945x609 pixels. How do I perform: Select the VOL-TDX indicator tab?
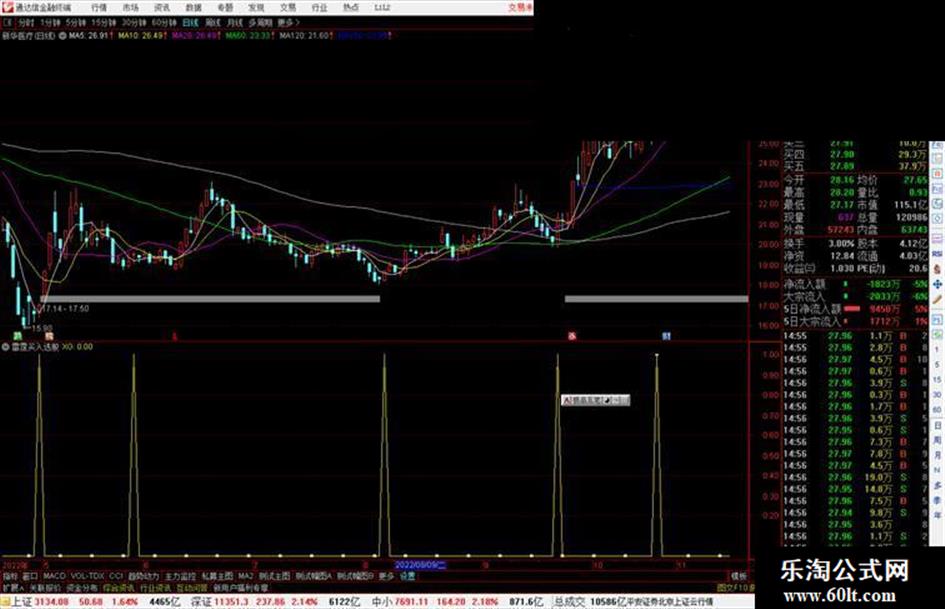(87, 577)
